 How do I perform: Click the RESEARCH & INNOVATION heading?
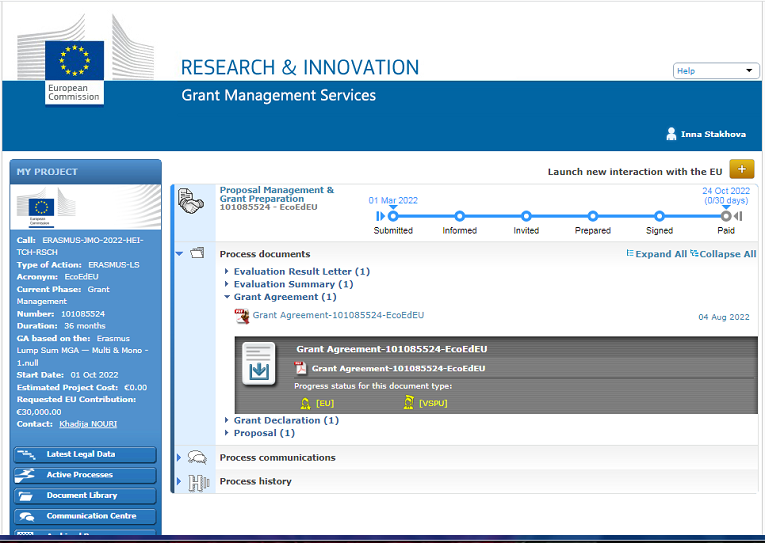click(x=300, y=67)
